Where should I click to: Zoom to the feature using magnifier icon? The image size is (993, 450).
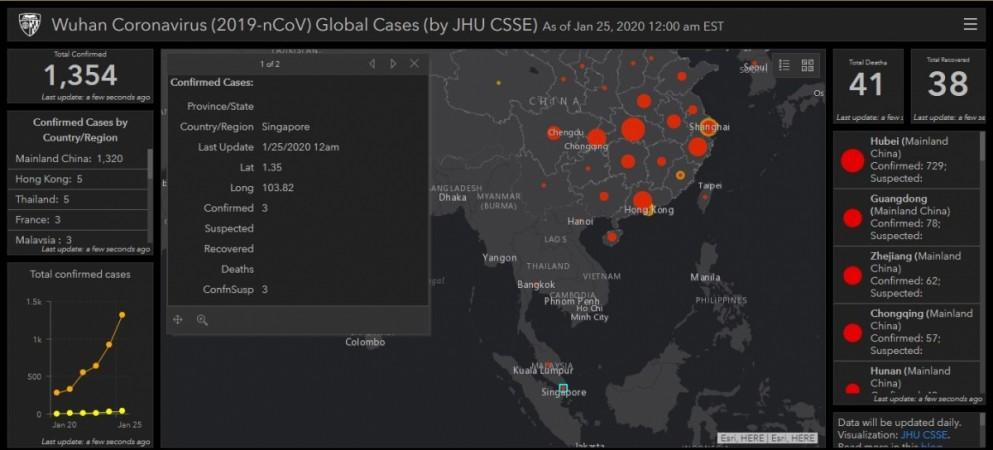click(x=202, y=320)
